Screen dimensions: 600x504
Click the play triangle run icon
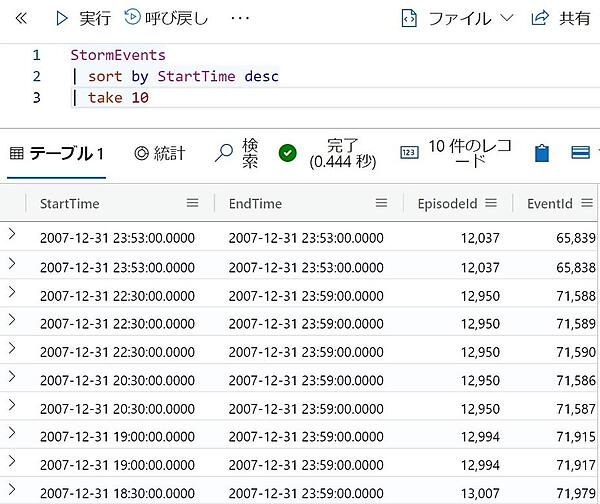(x=62, y=18)
